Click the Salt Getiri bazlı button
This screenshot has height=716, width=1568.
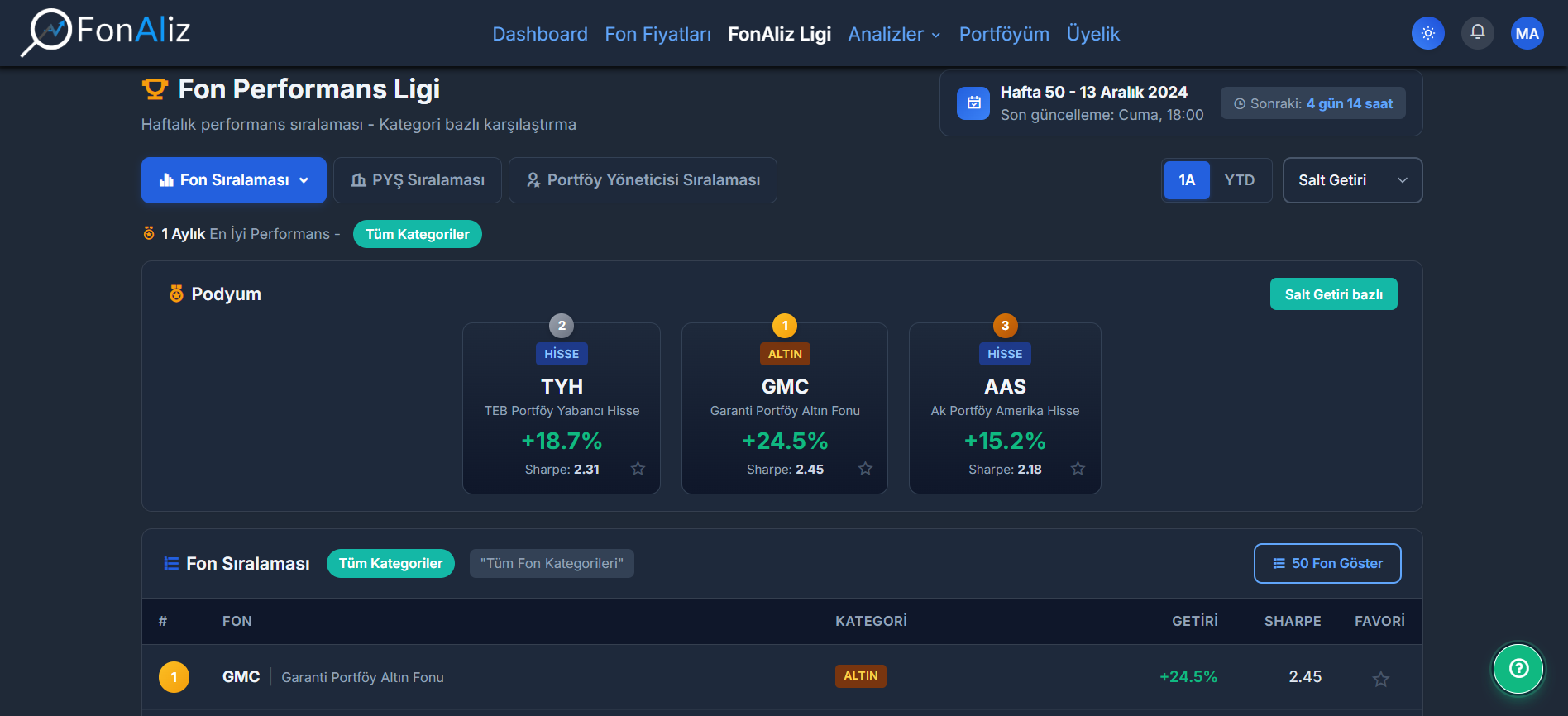click(x=1333, y=294)
